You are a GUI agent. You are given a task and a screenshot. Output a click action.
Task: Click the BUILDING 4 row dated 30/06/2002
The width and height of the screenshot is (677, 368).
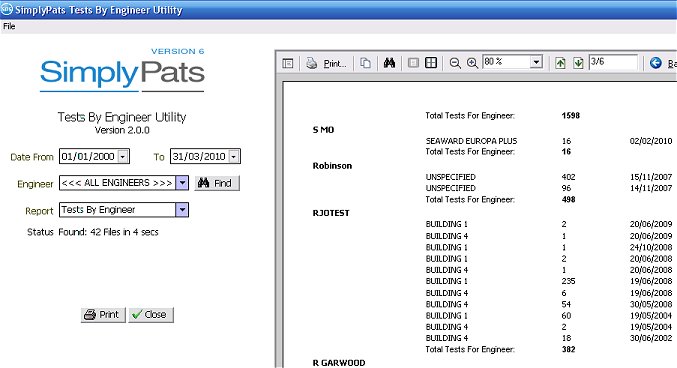[x=548, y=338]
